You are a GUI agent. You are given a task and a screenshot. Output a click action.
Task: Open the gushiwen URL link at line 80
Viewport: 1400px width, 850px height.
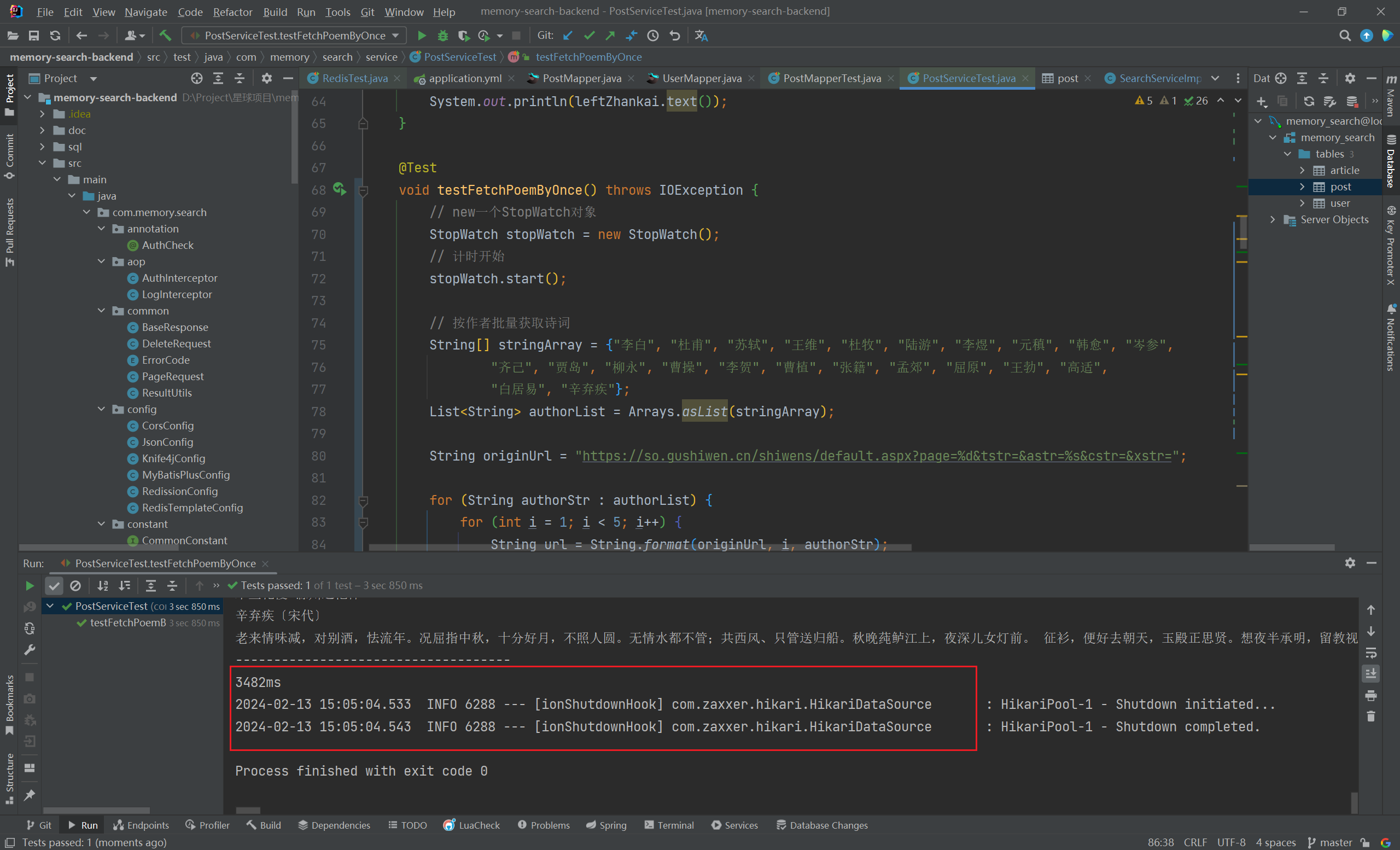(877, 456)
